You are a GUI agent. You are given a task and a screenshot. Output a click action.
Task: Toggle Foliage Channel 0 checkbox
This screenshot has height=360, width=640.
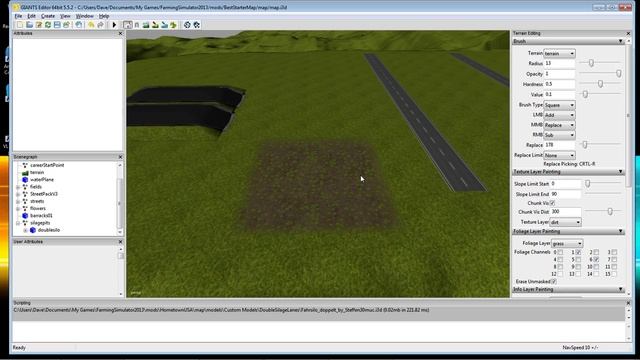[560, 252]
